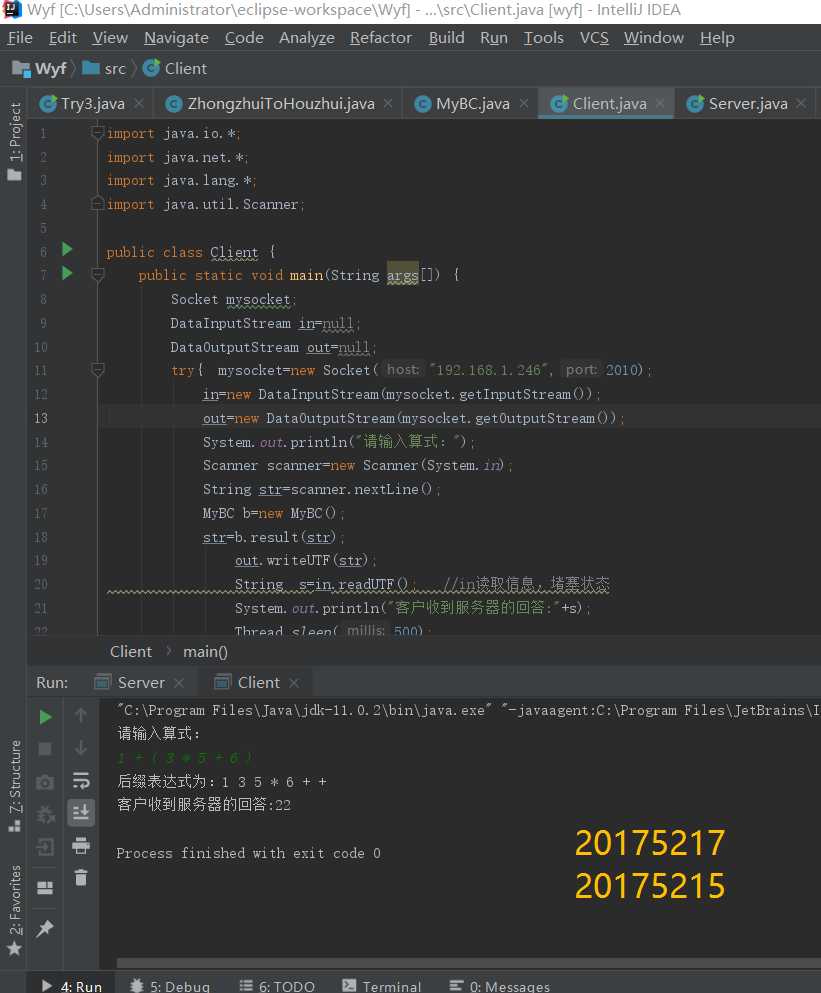Image resolution: width=821 pixels, height=993 pixels.
Task: Toggle scroll to end of console
Action: coord(80,812)
